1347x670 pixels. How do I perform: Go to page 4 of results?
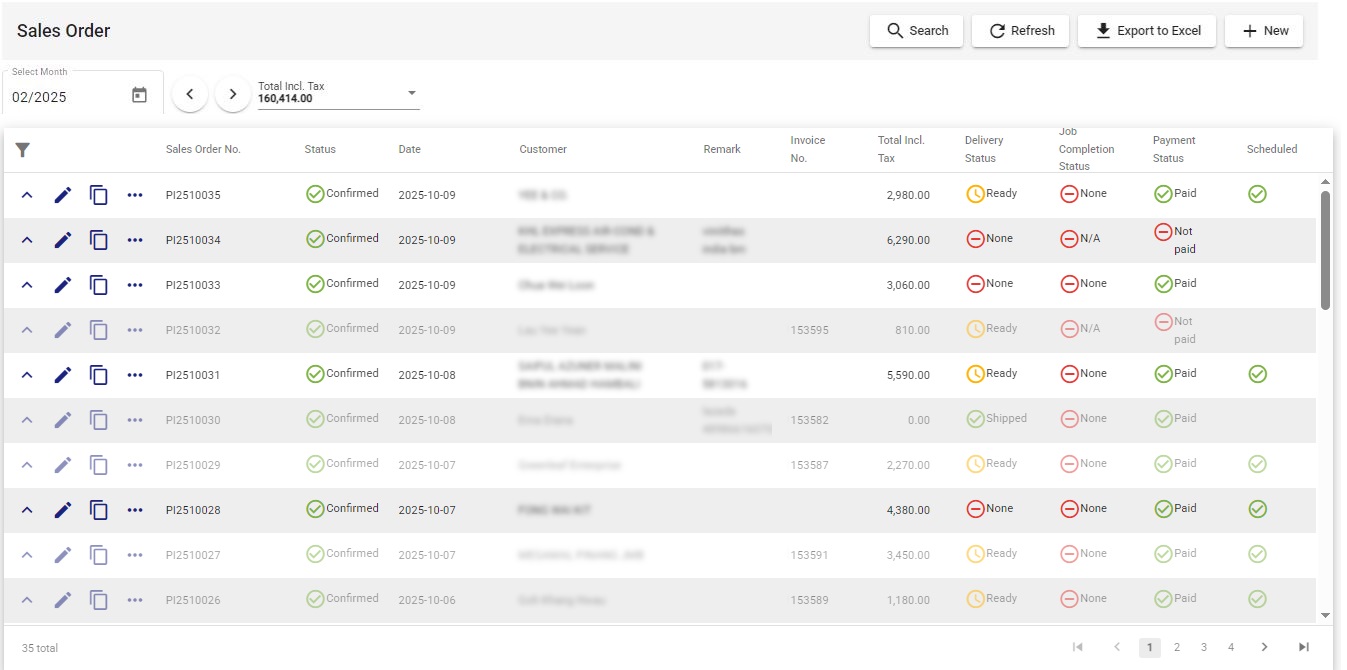tap(1231, 647)
